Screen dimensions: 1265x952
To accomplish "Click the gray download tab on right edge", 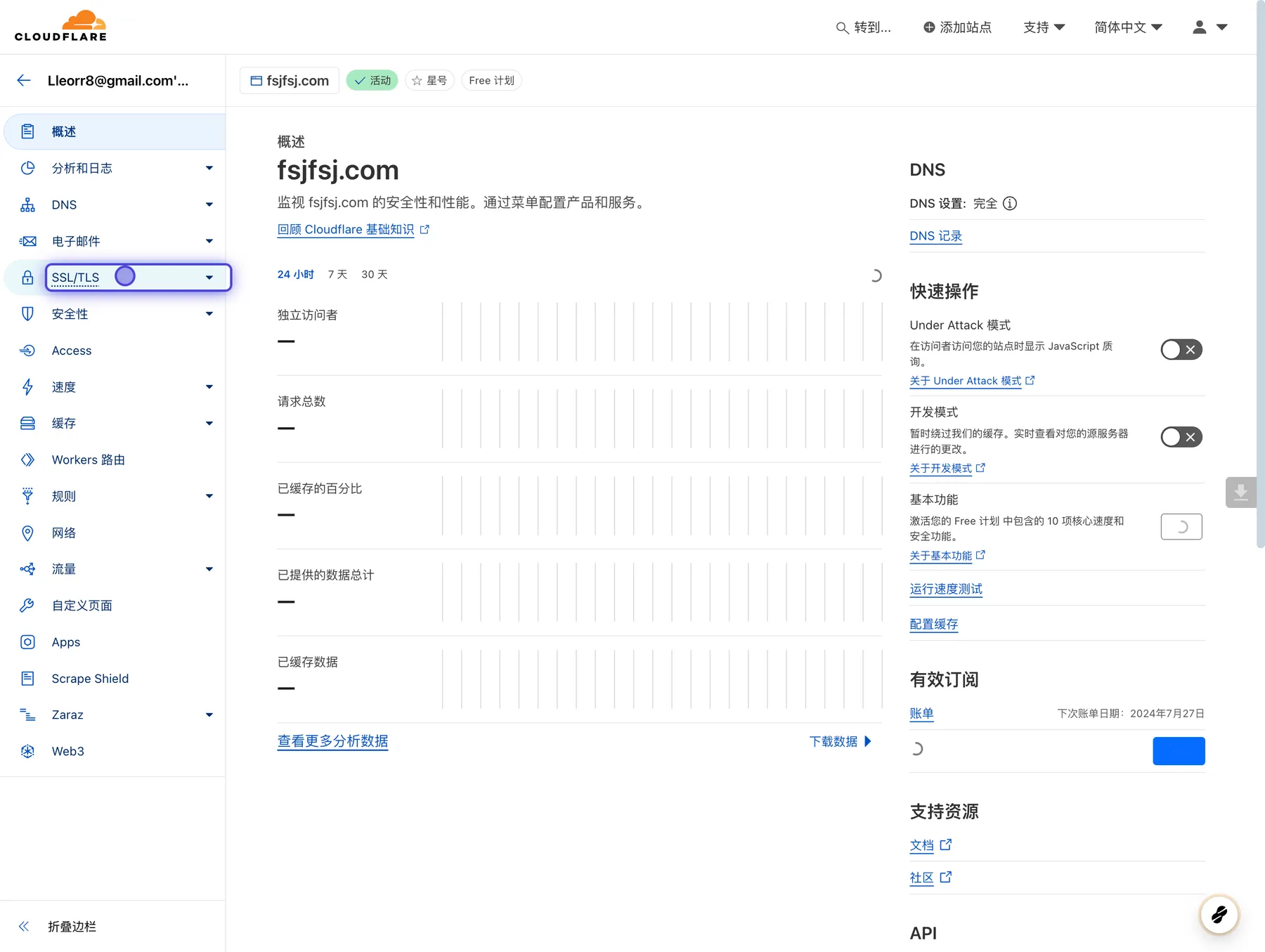I will pyautogui.click(x=1240, y=493).
